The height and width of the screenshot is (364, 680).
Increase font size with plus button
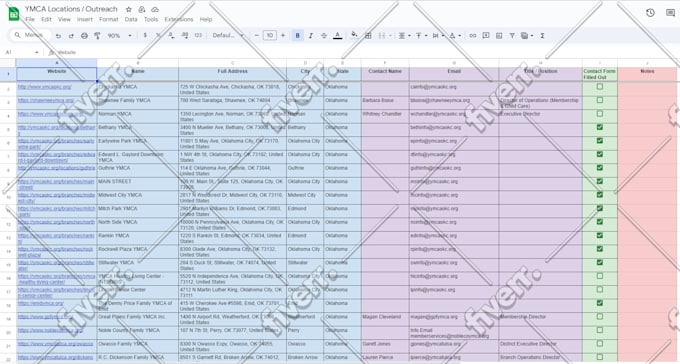283,35
